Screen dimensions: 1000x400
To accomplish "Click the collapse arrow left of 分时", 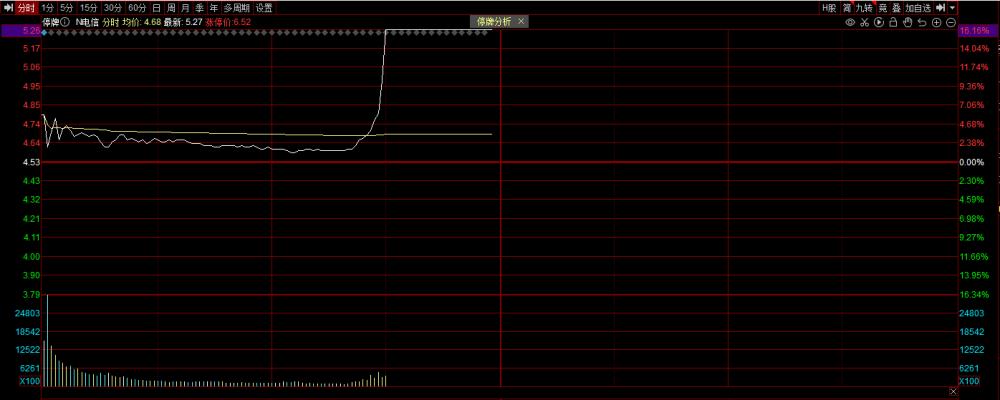I will tap(8, 8).
